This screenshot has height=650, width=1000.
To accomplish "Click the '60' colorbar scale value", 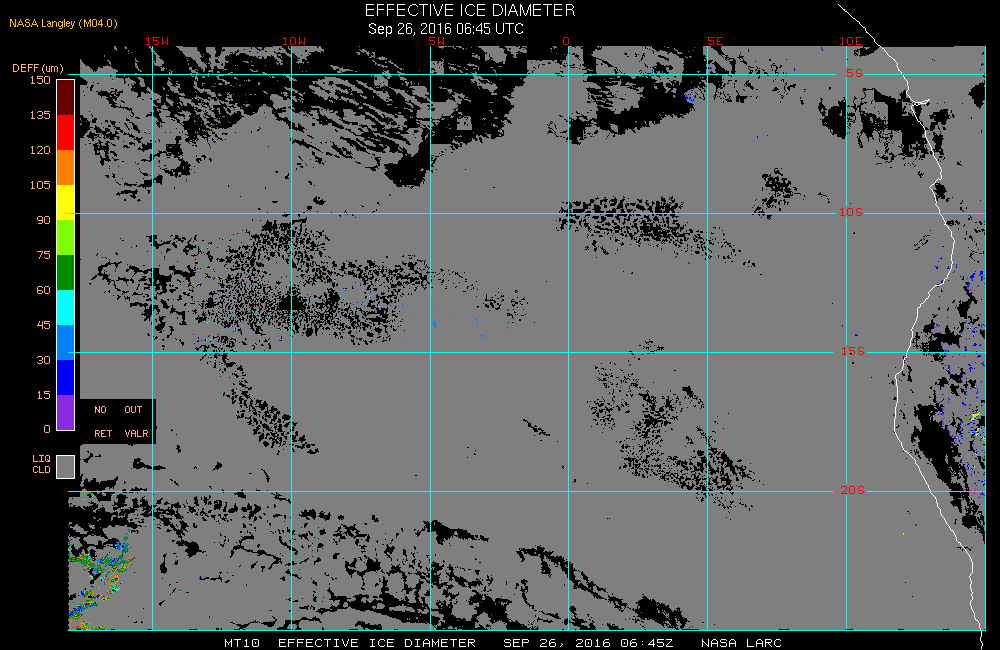I will tap(43, 290).
